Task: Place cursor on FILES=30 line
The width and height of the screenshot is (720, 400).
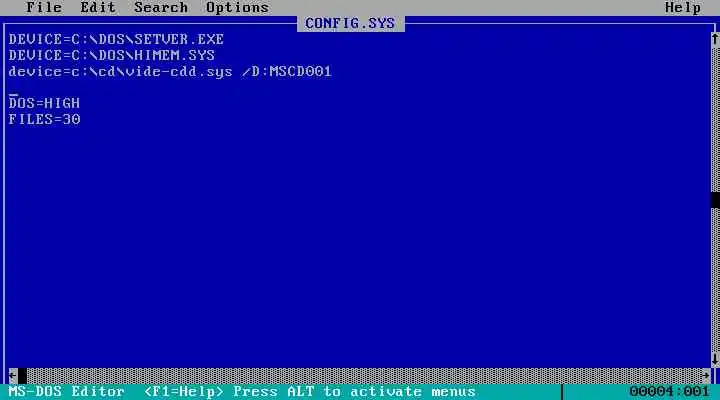Action: (44, 119)
